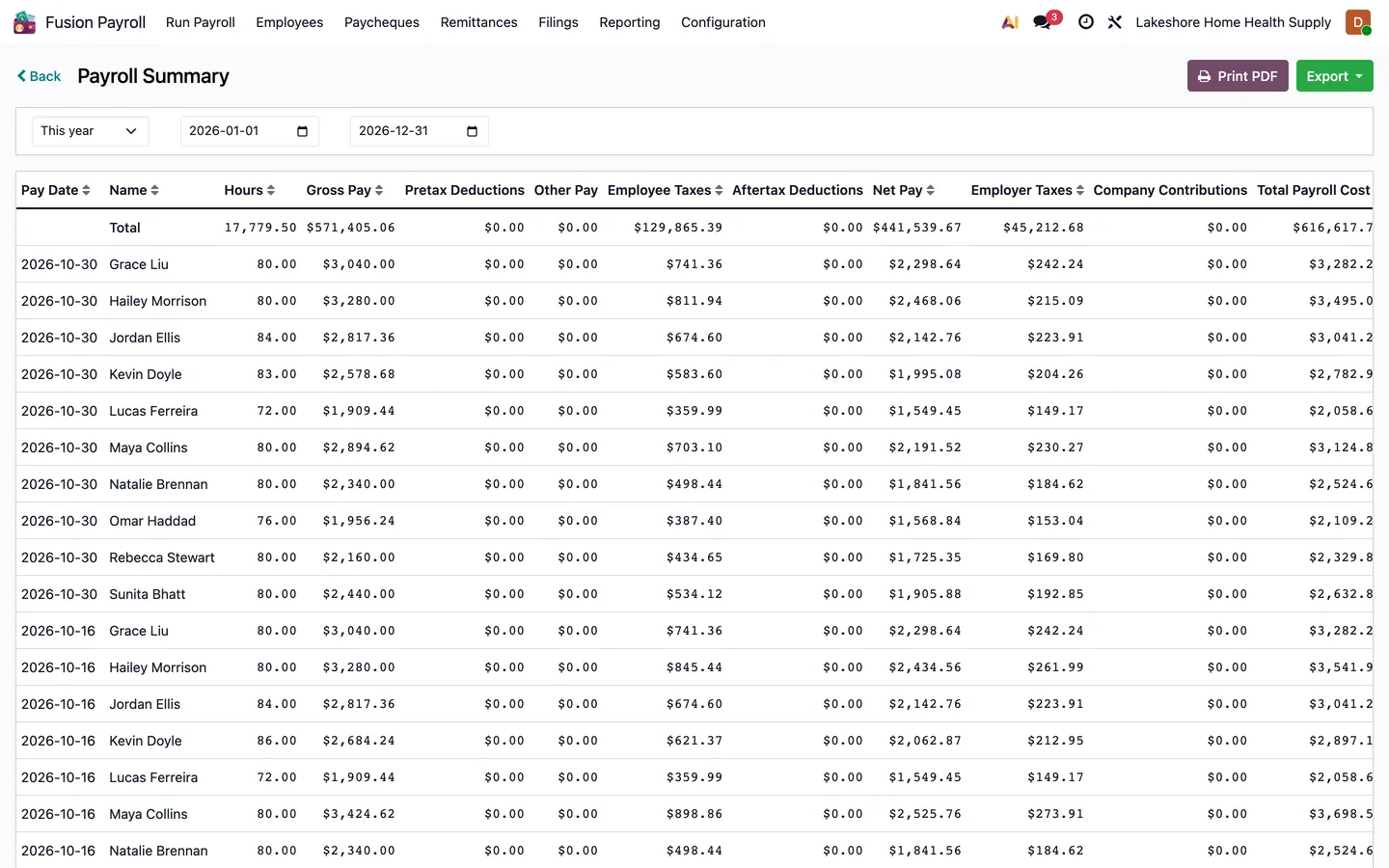This screenshot has height=868, width=1389.
Task: Open the Configuration menu
Action: click(x=723, y=22)
